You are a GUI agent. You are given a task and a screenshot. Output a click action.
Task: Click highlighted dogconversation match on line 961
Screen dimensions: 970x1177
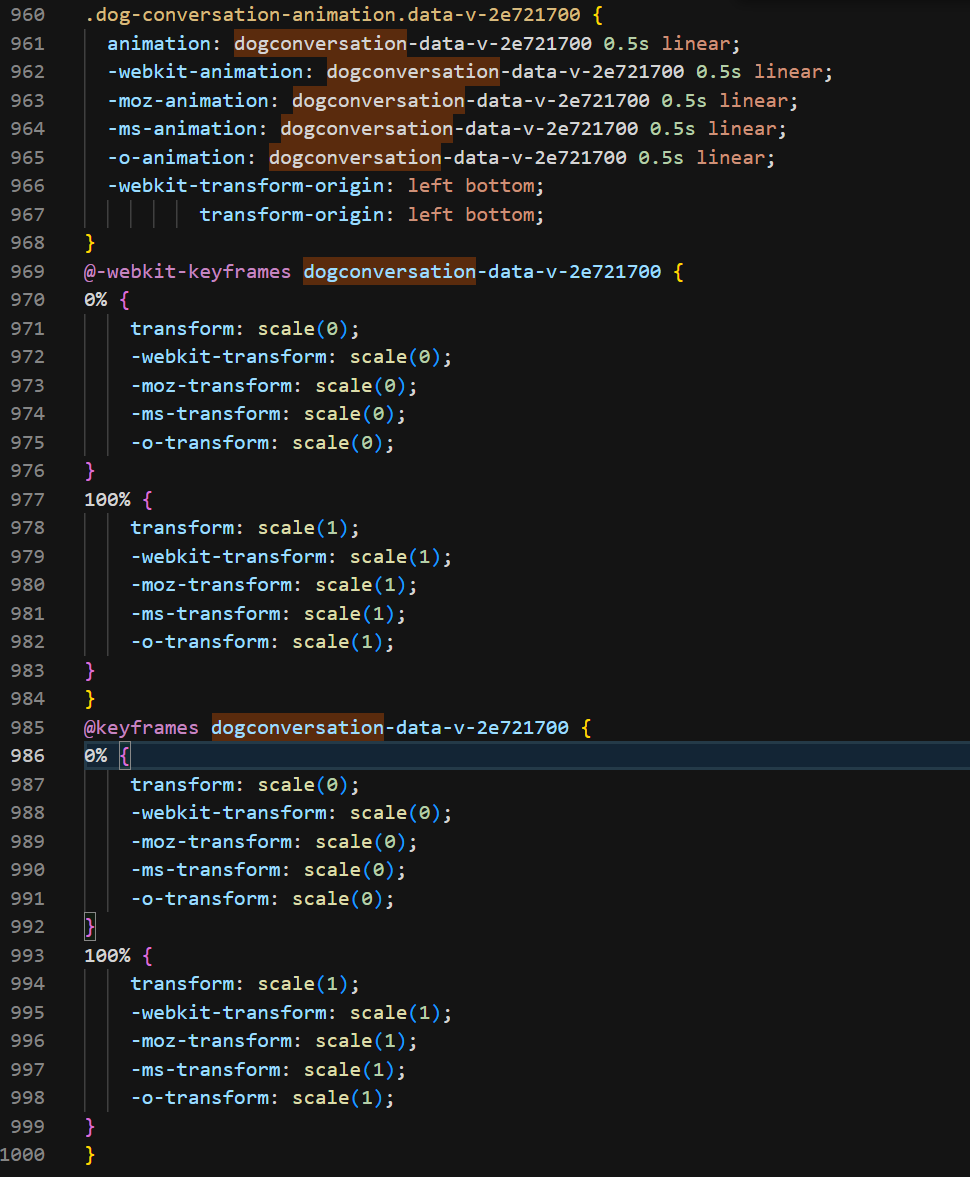(x=320, y=44)
